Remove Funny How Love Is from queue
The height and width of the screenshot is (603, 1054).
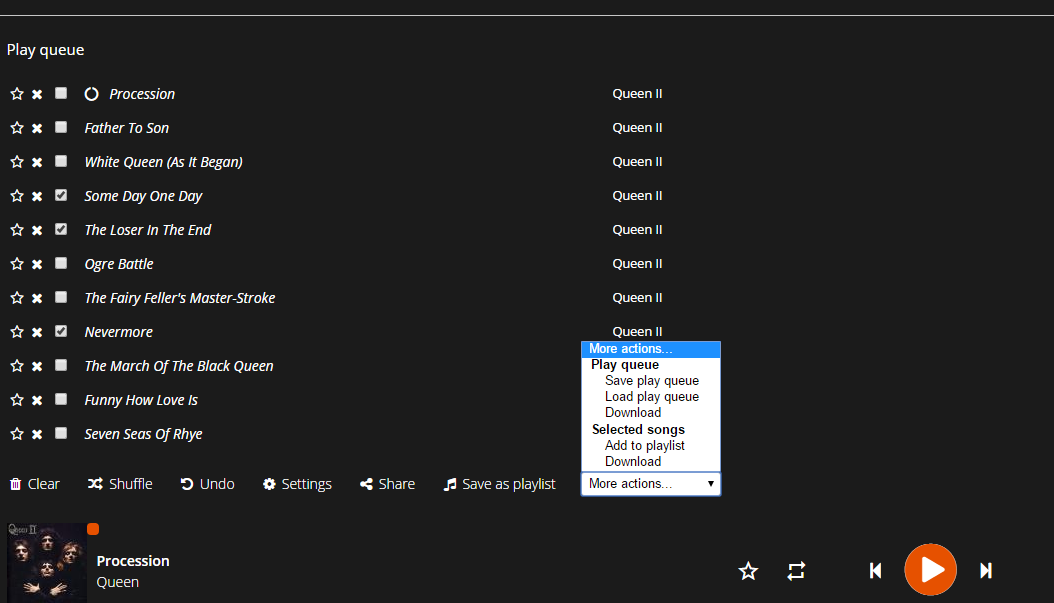37,400
